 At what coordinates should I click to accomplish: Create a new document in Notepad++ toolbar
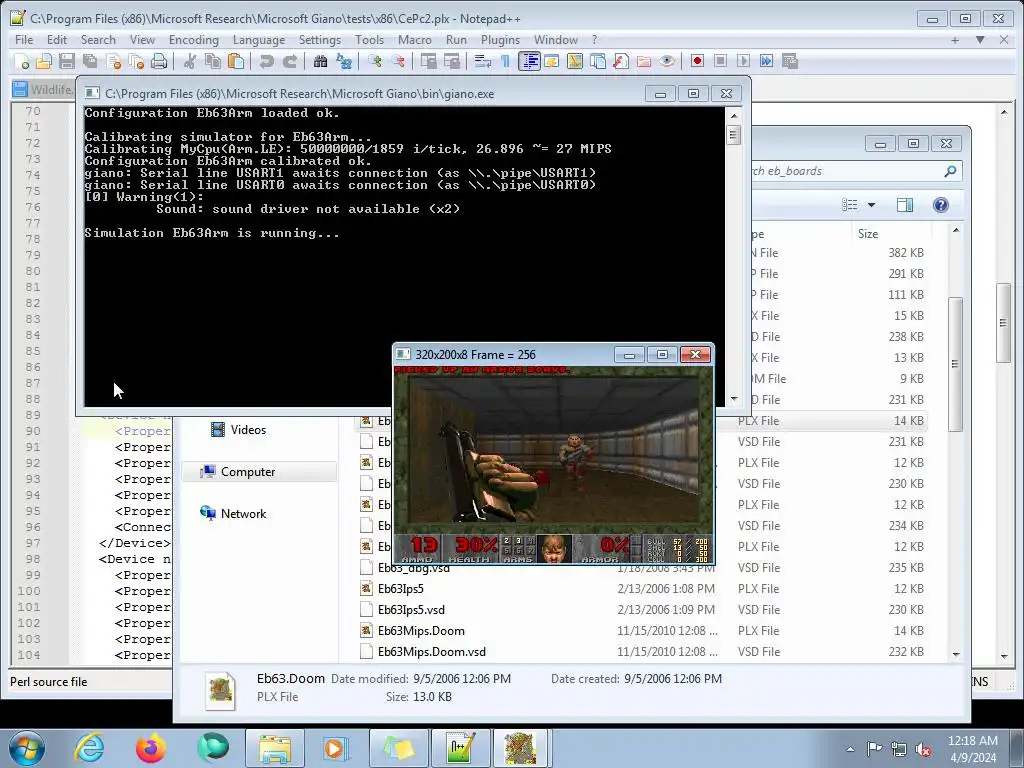coord(22,61)
